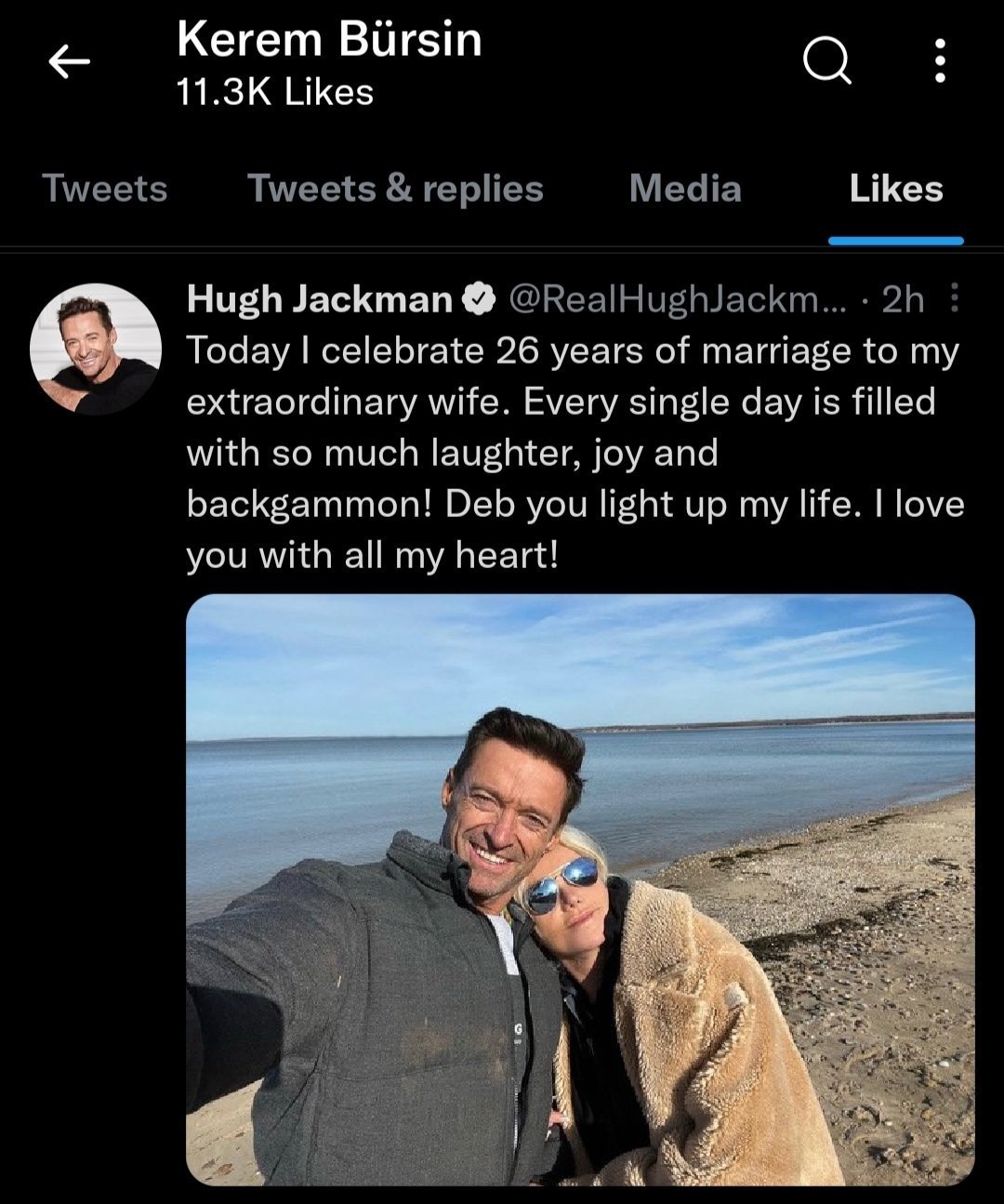Select the Likes tab

[896, 189]
